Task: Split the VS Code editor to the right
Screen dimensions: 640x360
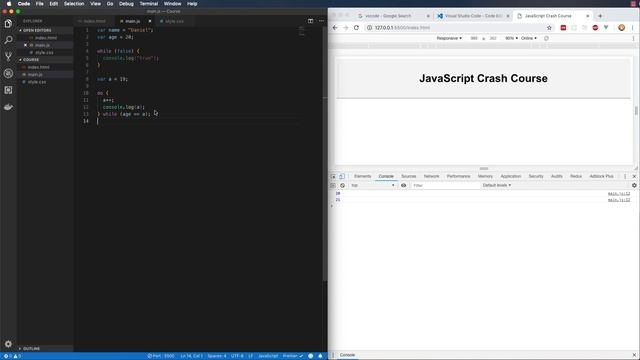Action: click(x=311, y=21)
